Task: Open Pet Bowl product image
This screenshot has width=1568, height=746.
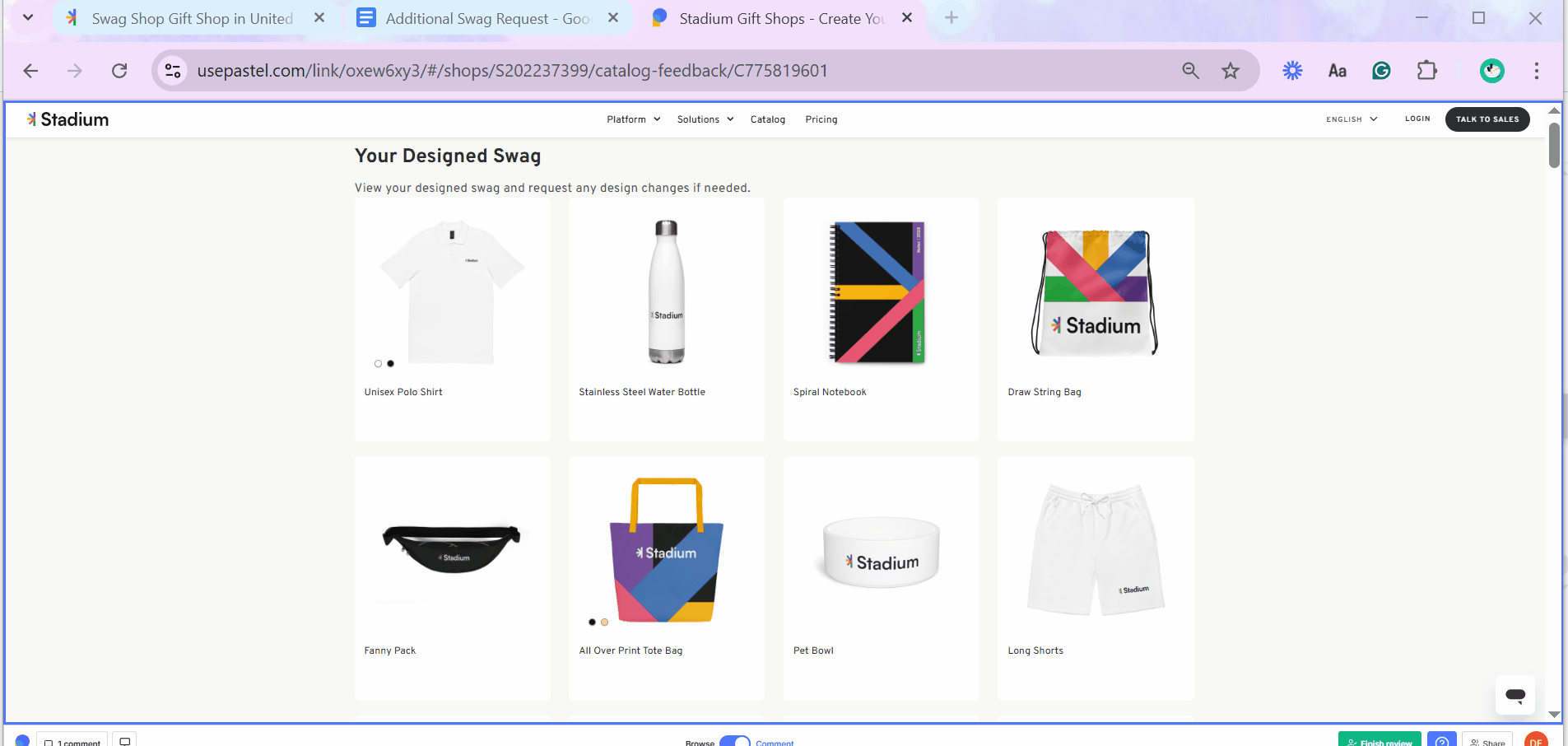Action: coord(881,552)
